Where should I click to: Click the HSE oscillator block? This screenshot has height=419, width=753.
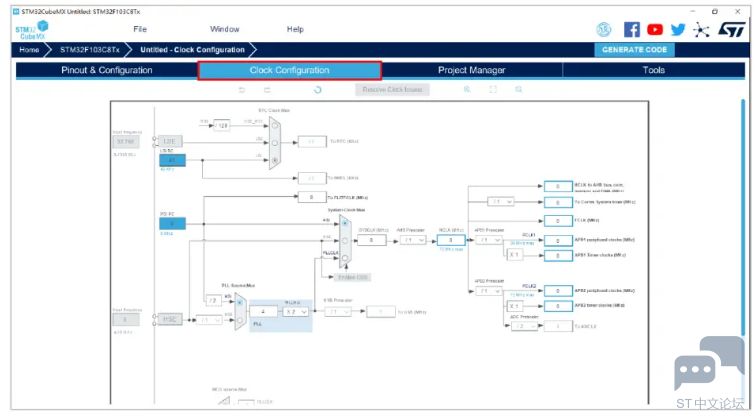tap(170, 320)
